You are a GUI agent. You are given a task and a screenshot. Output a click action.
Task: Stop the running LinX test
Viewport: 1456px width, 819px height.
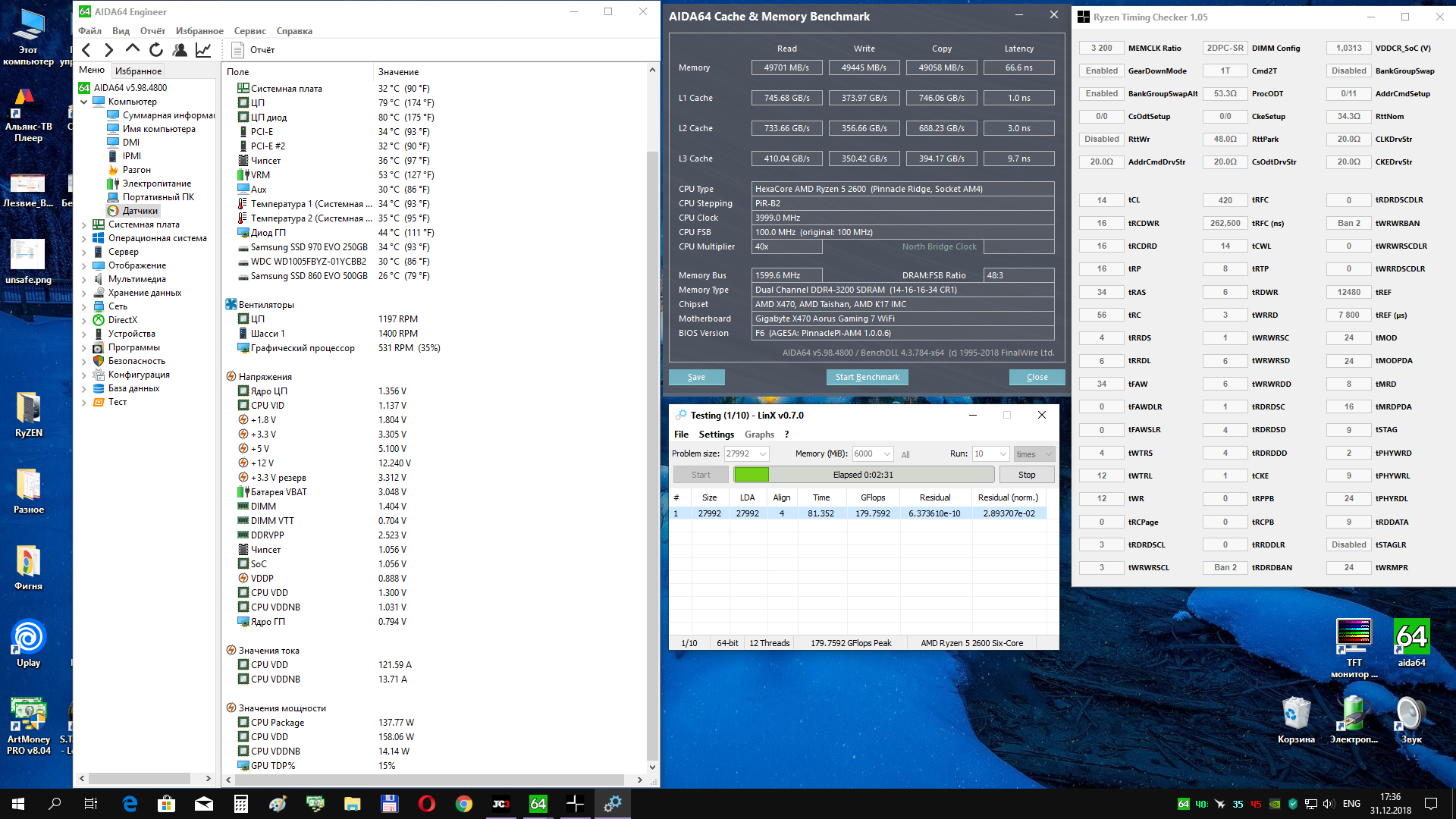pyautogui.click(x=1026, y=475)
